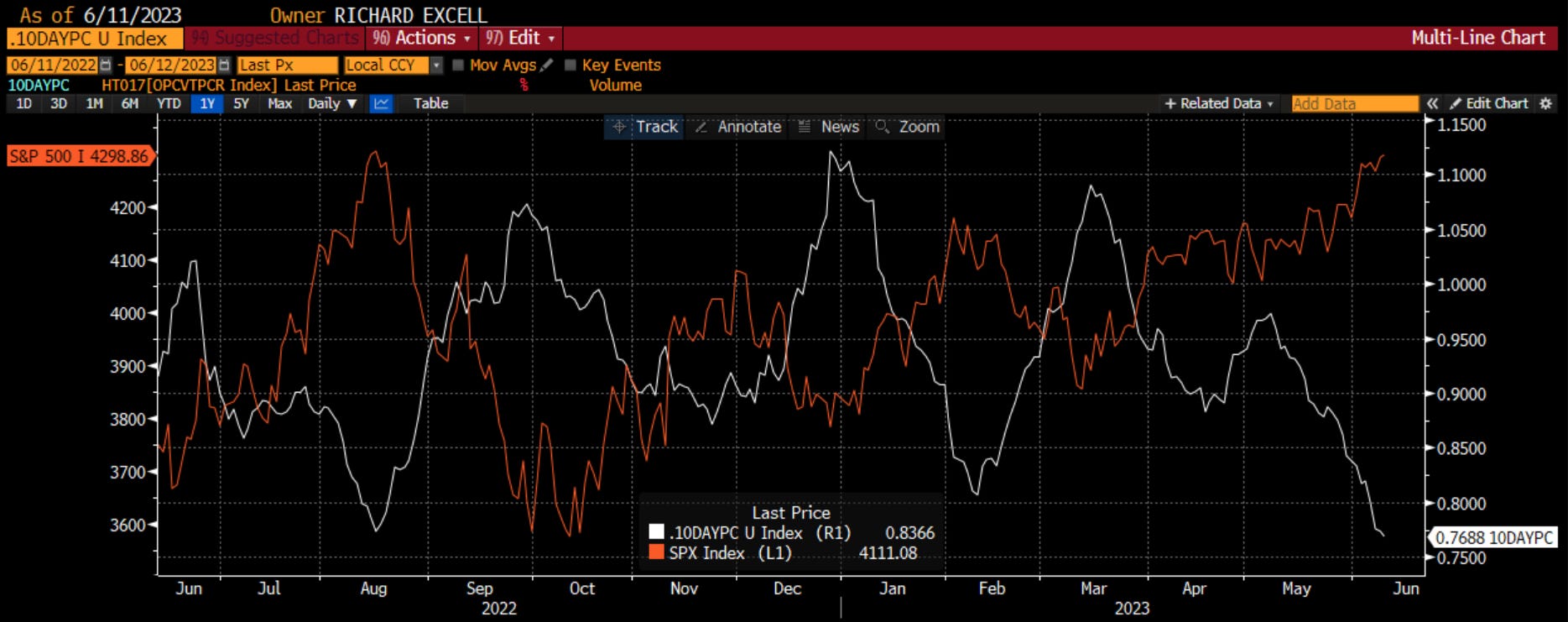Expand the Local CCY currency dropdown
Viewport: 1568px width, 622px height.
click(x=436, y=65)
